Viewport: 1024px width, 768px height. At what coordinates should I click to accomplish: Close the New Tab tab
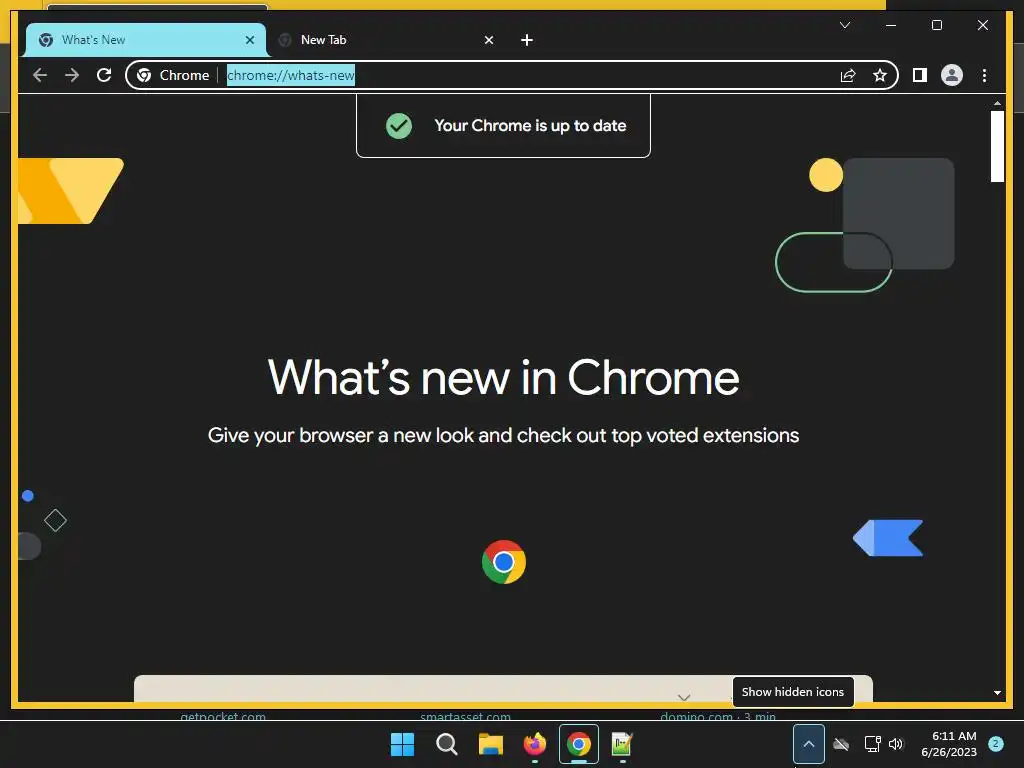click(488, 40)
